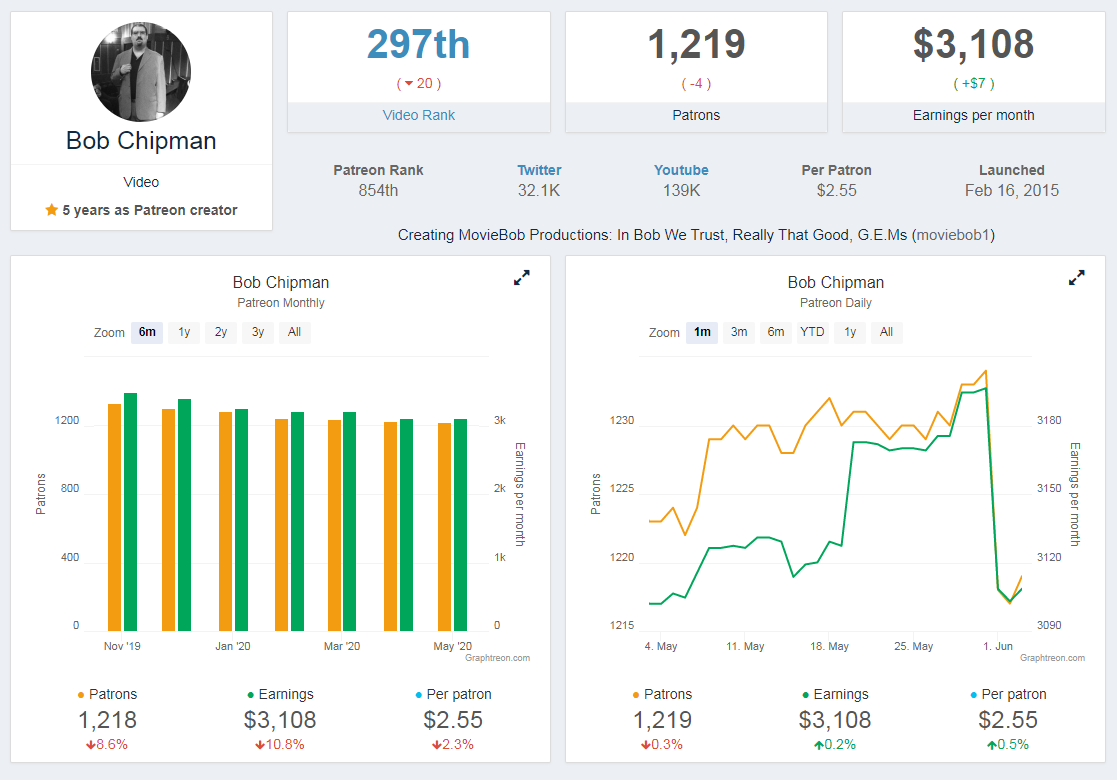Click the $3,108 earnings per month figure in top card
This screenshot has height=780, width=1117.
[974, 44]
